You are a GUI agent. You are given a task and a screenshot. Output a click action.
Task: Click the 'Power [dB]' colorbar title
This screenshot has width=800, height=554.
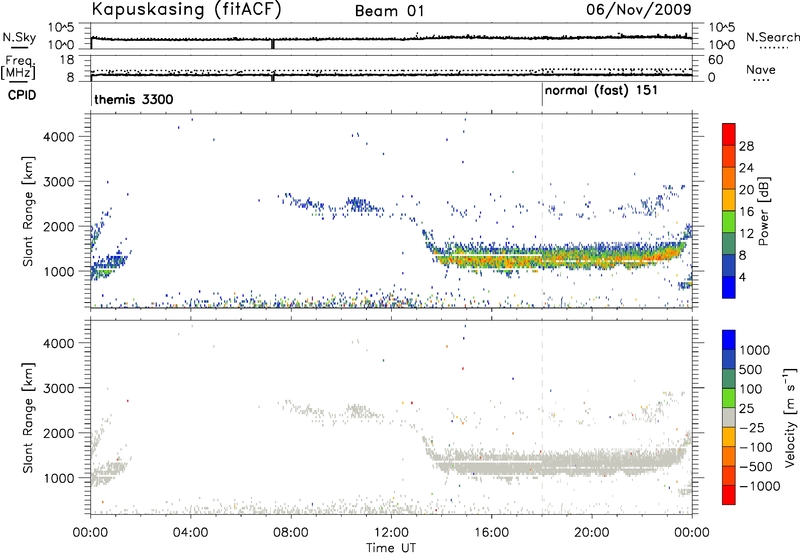coord(764,211)
